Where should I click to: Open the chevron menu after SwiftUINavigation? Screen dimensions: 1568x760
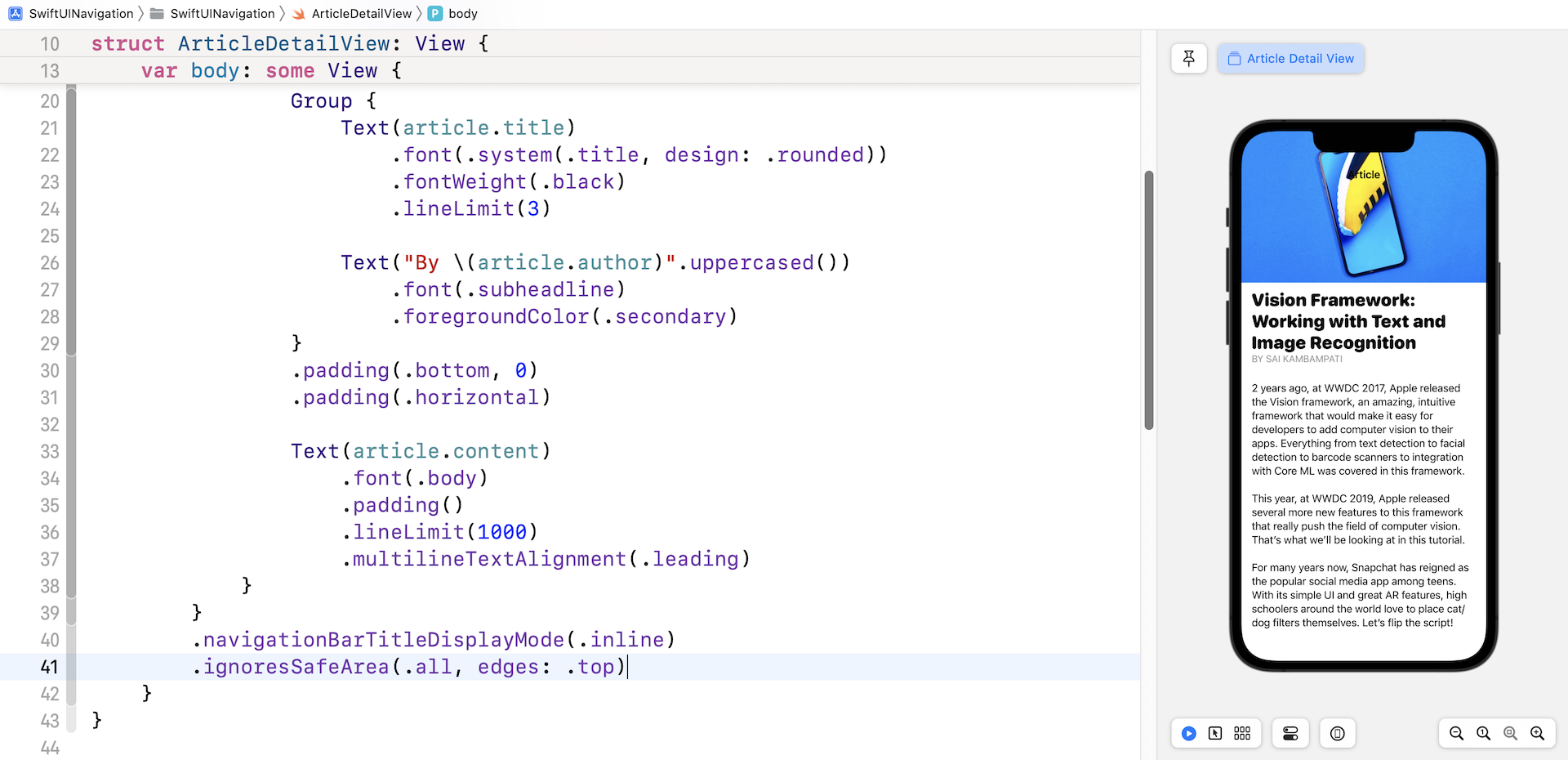pyautogui.click(x=142, y=13)
